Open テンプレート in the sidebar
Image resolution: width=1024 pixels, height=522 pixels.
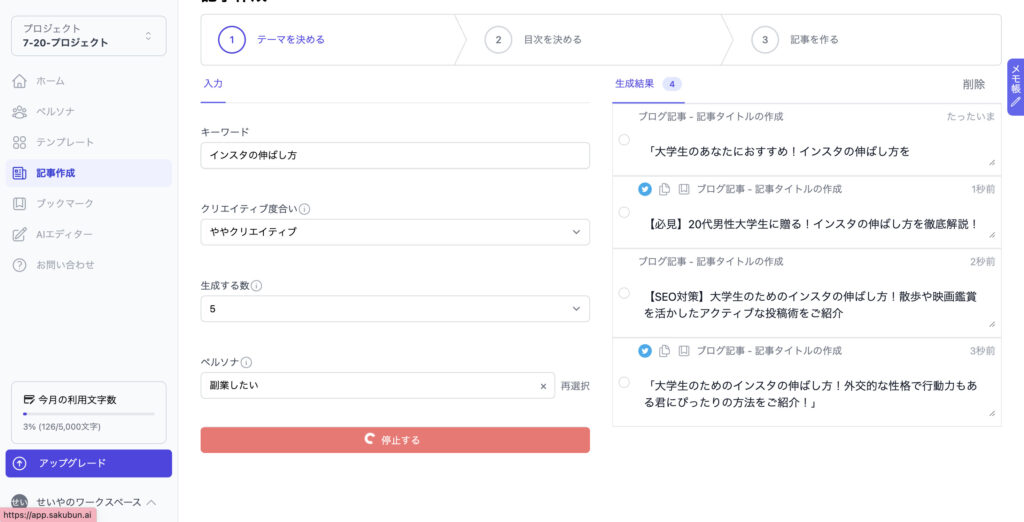click(65, 142)
